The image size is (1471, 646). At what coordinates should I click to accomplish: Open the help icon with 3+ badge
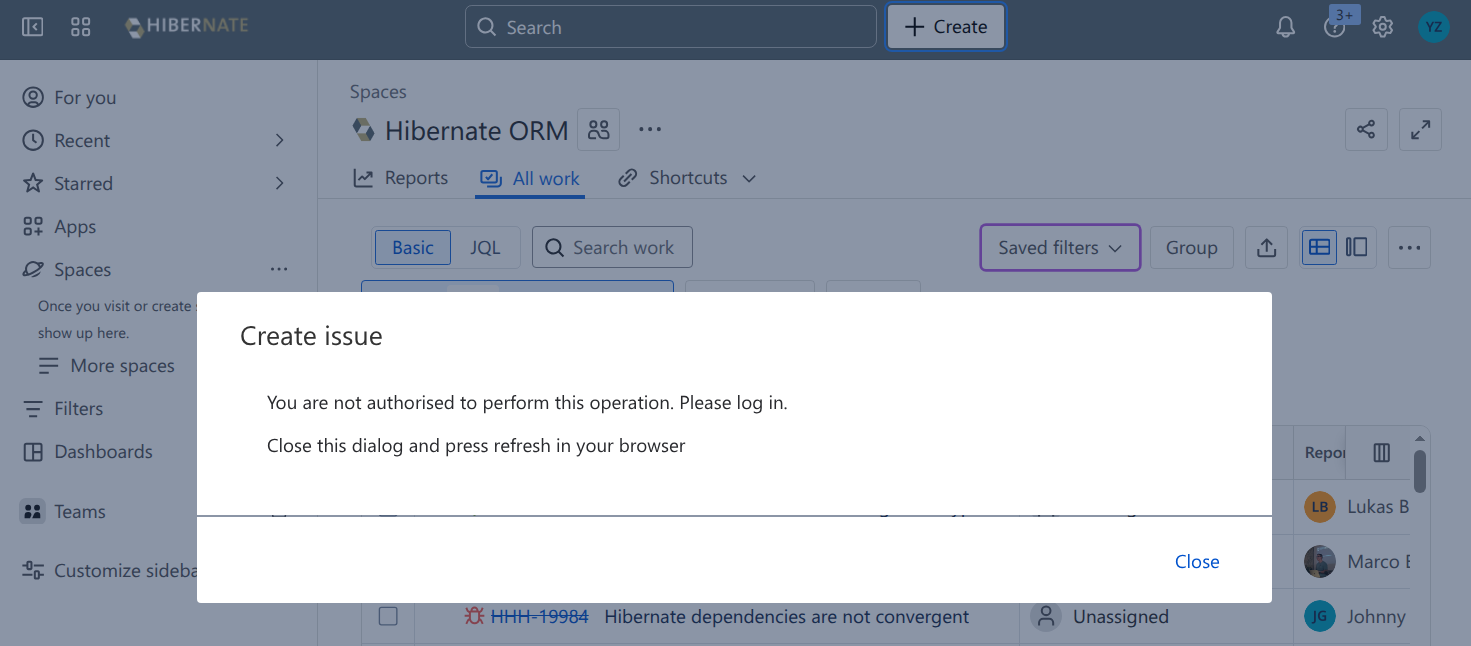[1334, 27]
